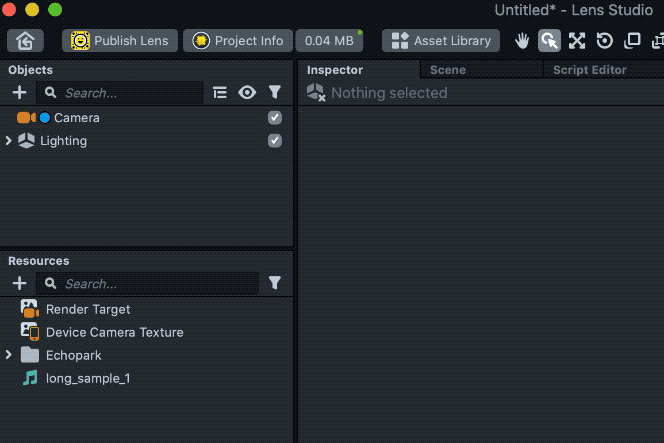
Task: Choose the Move transform tool
Action: click(577, 41)
